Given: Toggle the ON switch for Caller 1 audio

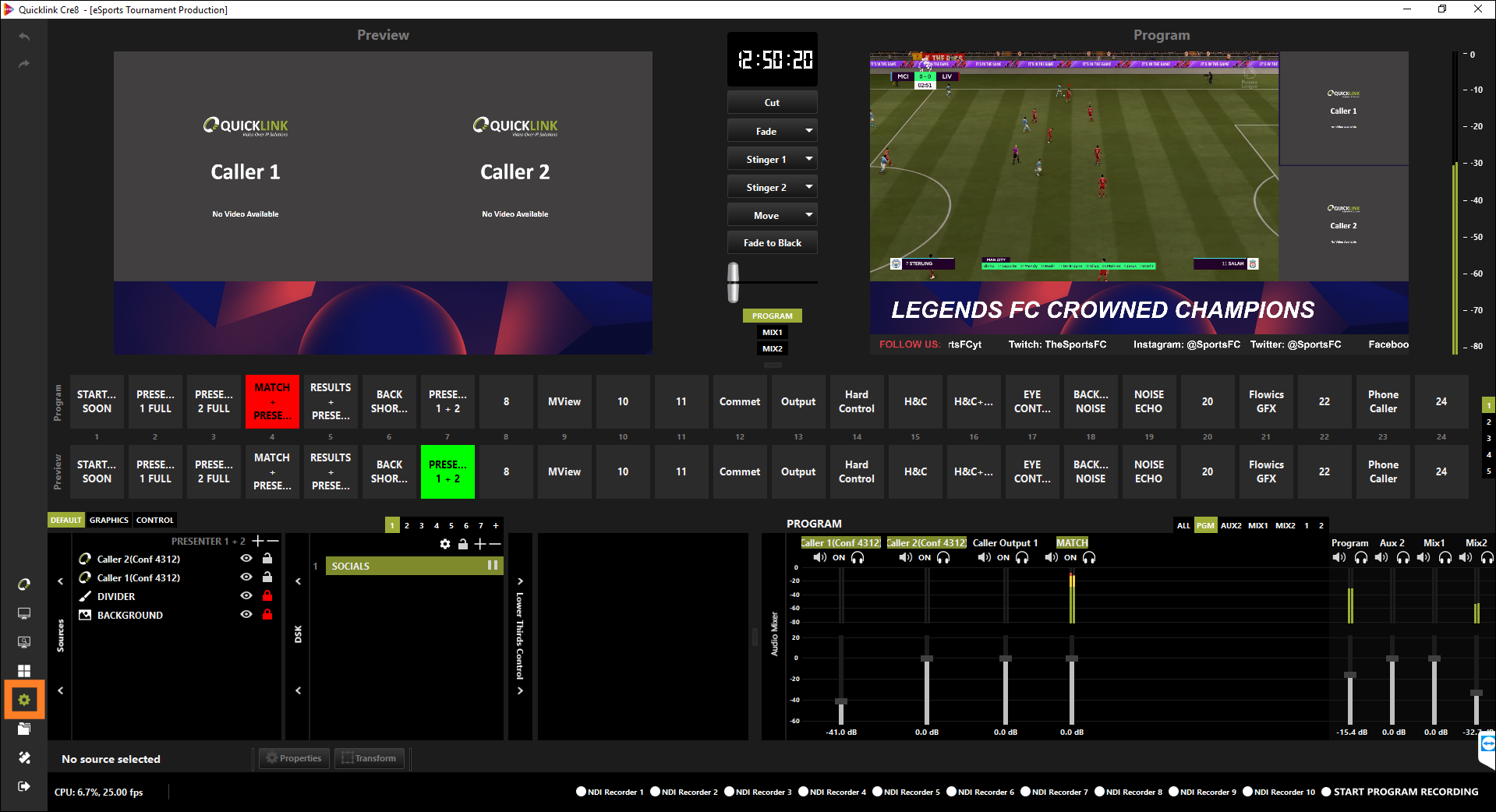Looking at the screenshot, I should coord(839,557).
